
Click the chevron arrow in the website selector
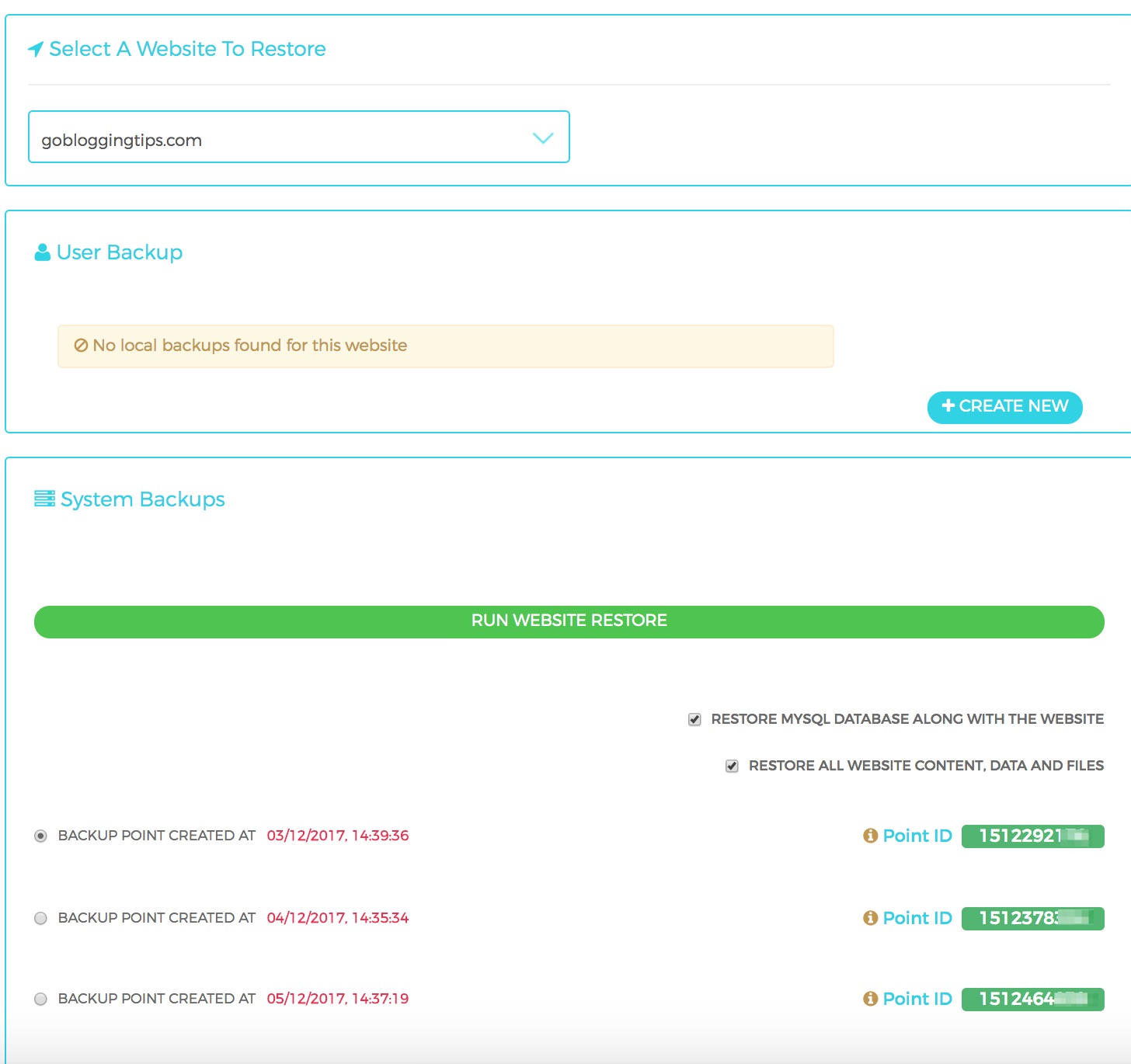pyautogui.click(x=543, y=138)
